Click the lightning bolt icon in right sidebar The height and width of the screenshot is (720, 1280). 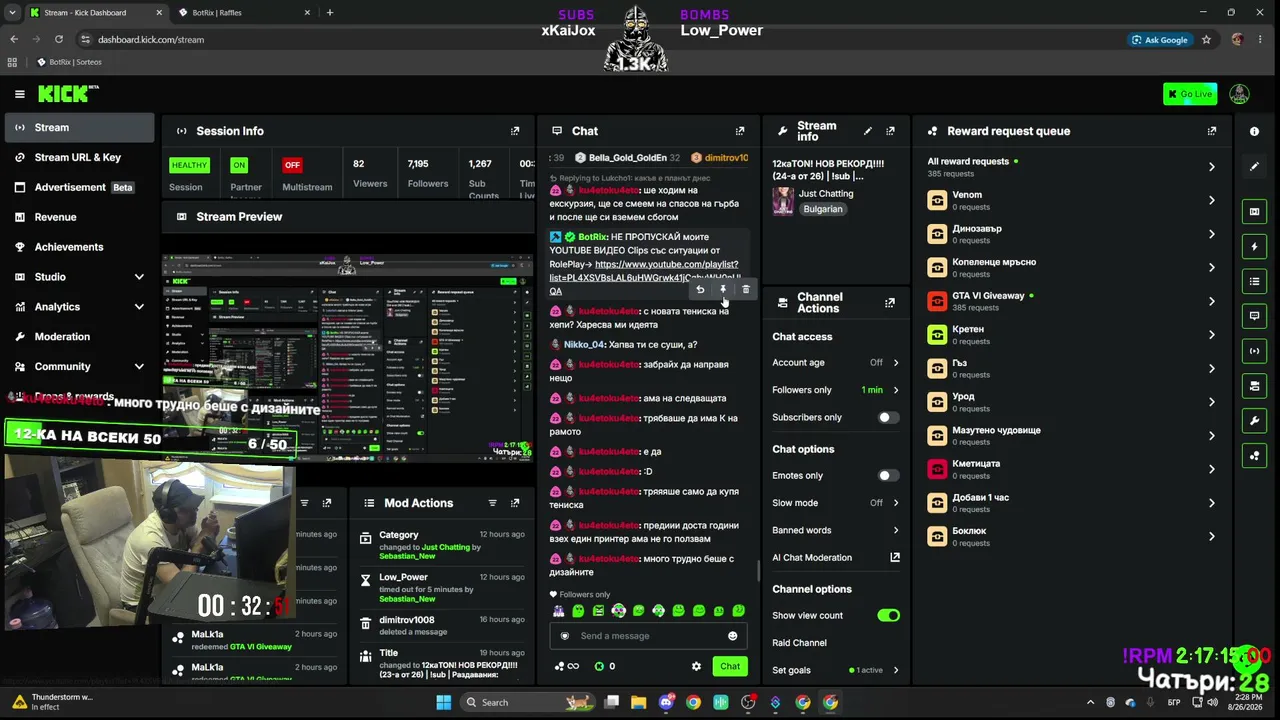[1254, 246]
